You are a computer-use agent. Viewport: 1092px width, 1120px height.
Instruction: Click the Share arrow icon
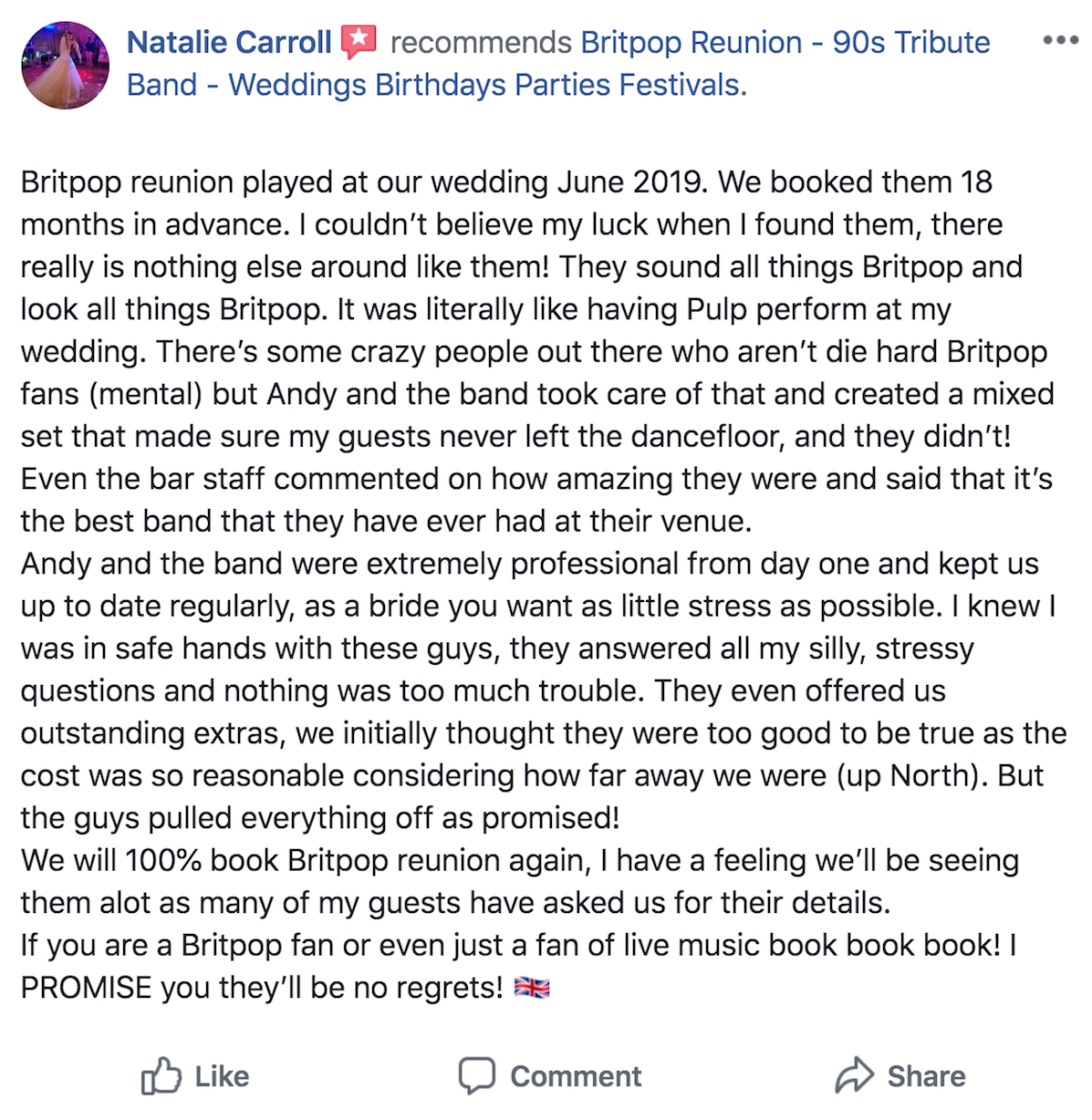coord(855,1076)
